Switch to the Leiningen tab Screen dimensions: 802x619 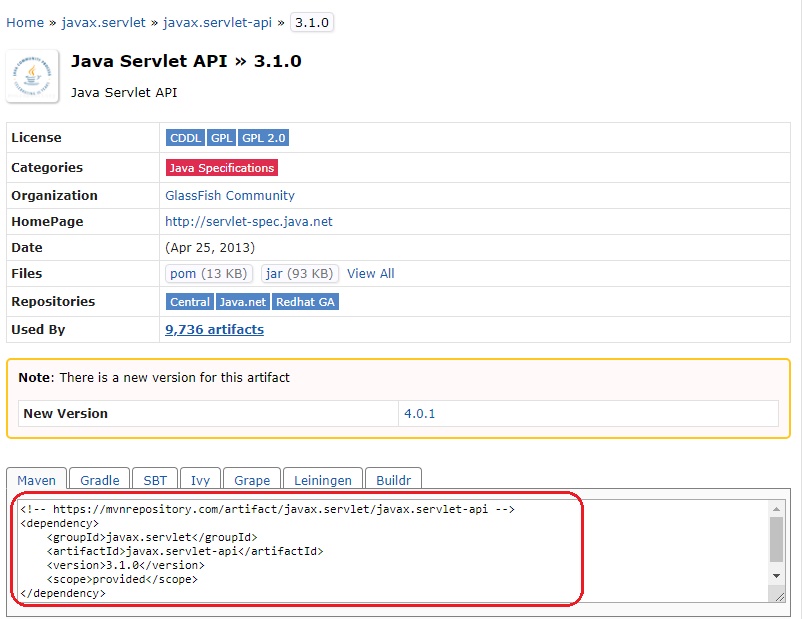pos(323,480)
